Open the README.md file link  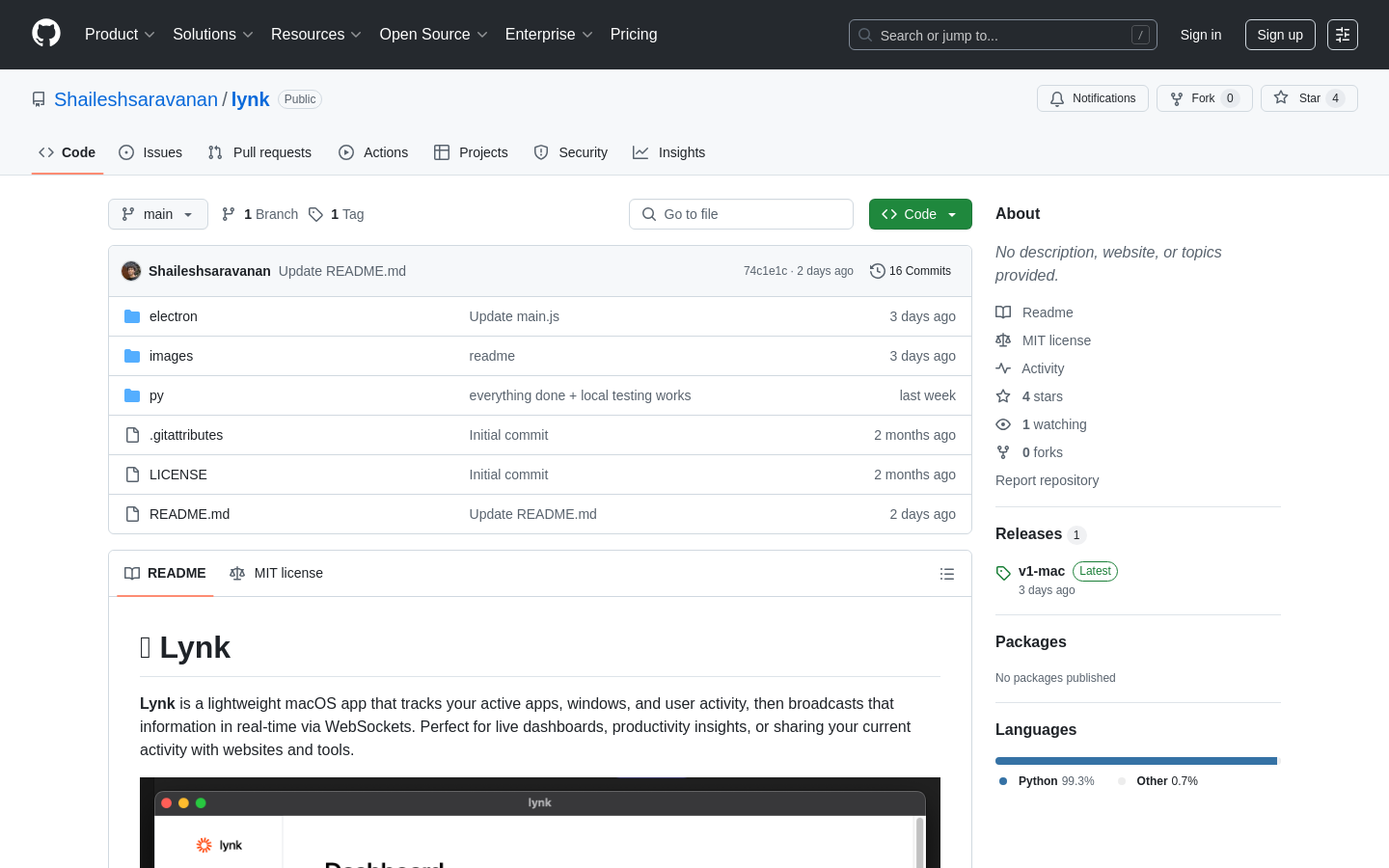[x=189, y=514]
